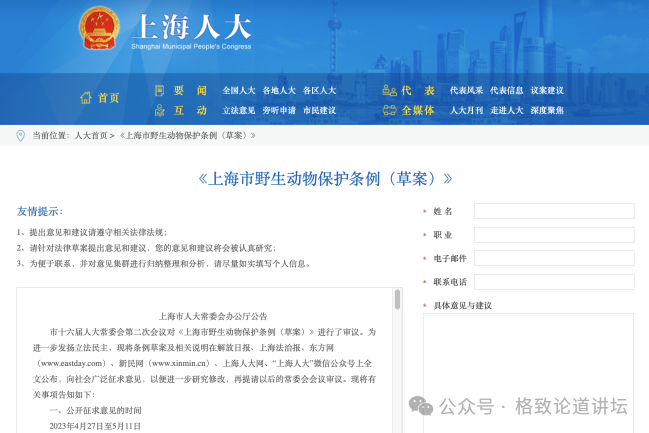Open 走进人大 link
The image size is (649, 433).
point(507,110)
